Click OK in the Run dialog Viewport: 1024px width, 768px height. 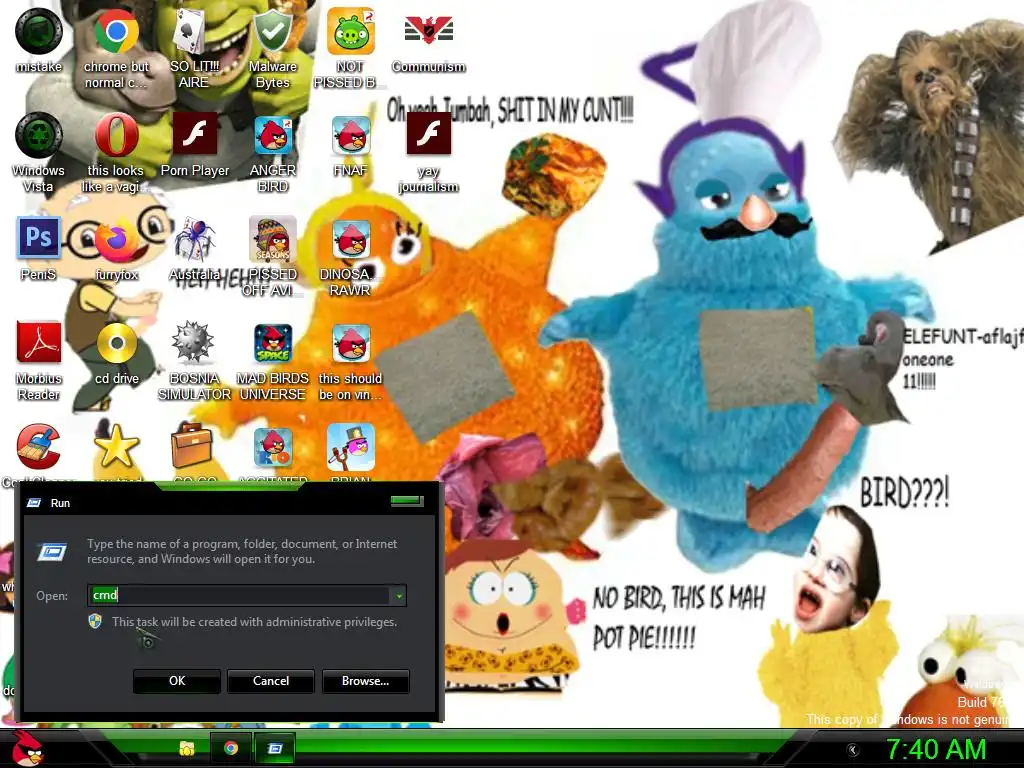coord(177,680)
